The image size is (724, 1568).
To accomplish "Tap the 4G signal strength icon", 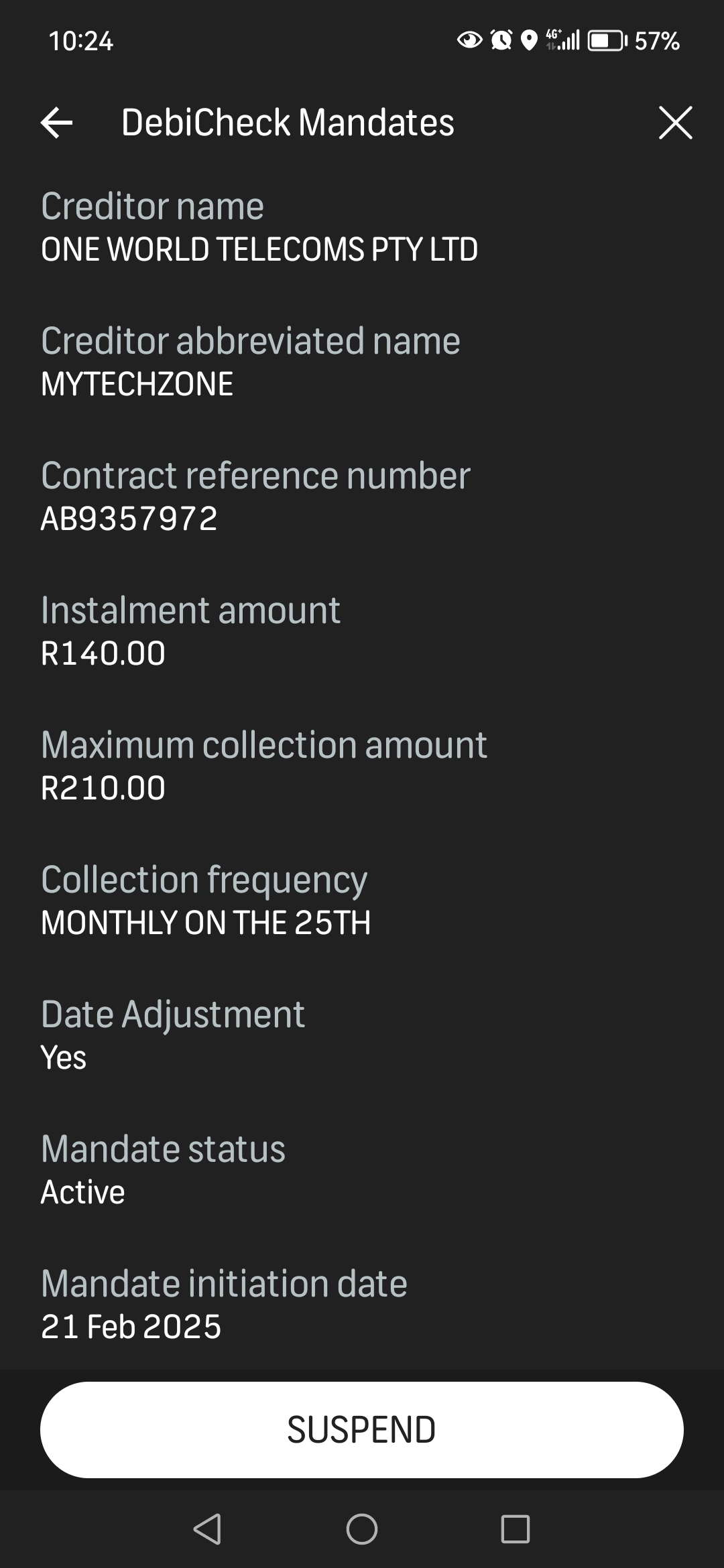I will pos(562,41).
